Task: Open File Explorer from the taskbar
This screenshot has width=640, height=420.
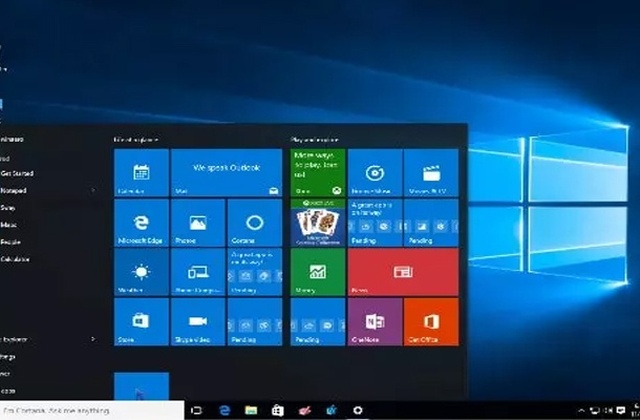Action: click(x=251, y=410)
